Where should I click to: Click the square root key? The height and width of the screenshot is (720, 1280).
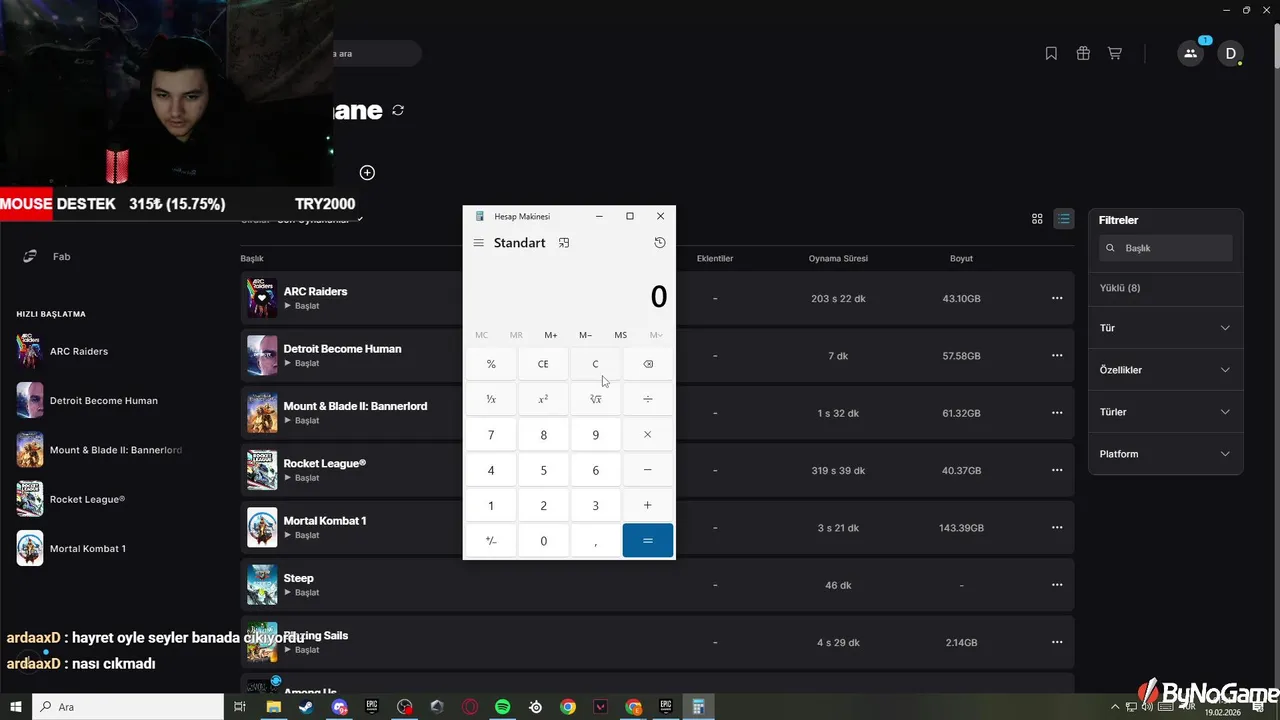[x=595, y=399]
